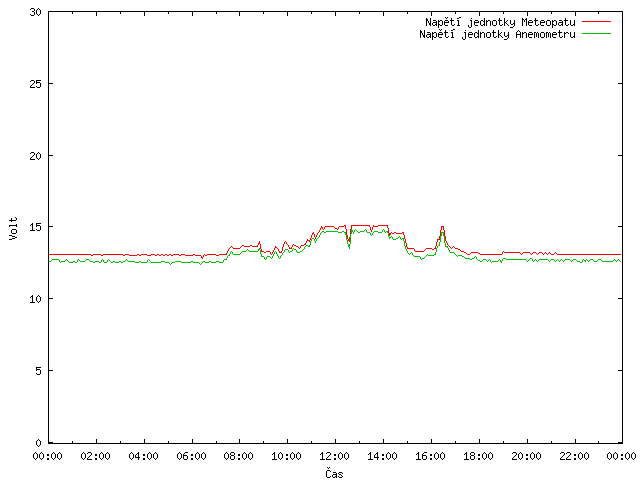Click the 06:00 time label

191,456
